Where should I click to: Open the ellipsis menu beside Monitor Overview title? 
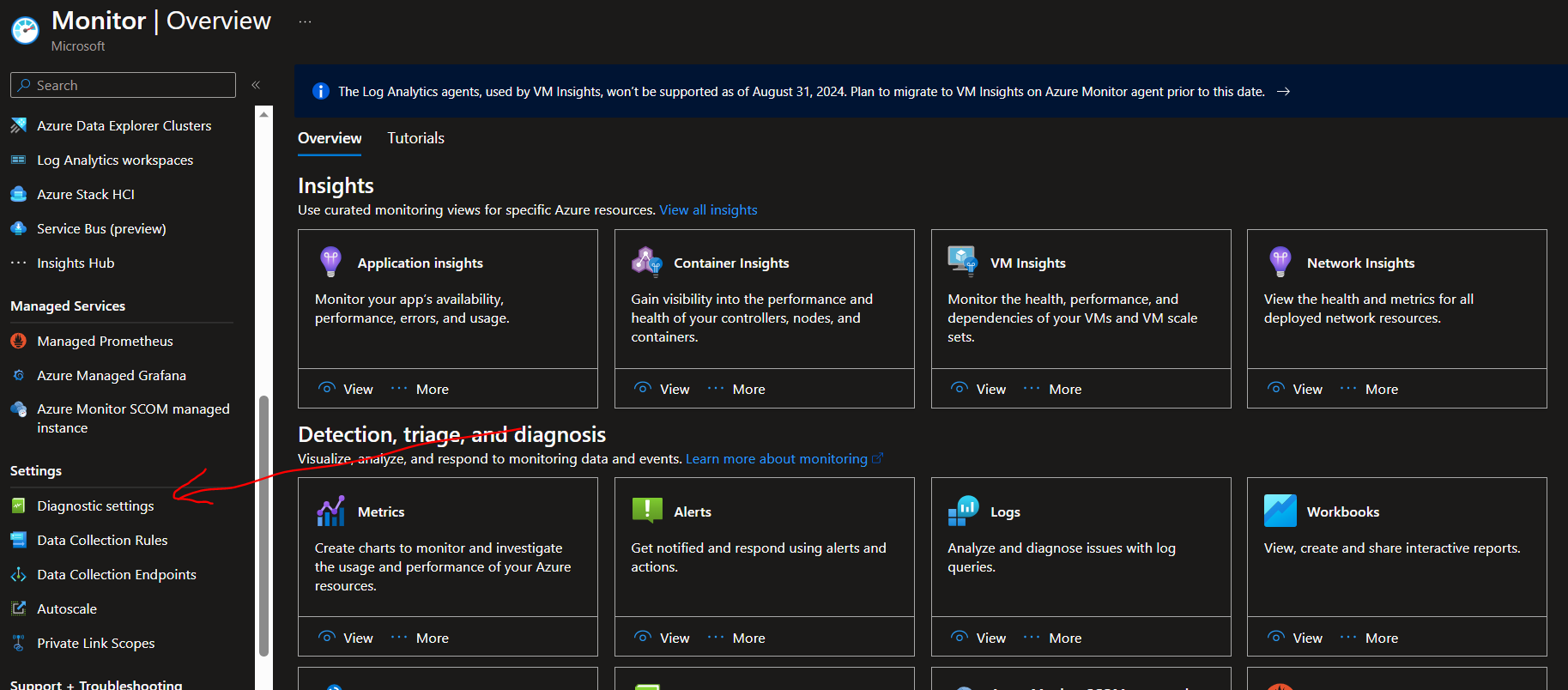[305, 21]
